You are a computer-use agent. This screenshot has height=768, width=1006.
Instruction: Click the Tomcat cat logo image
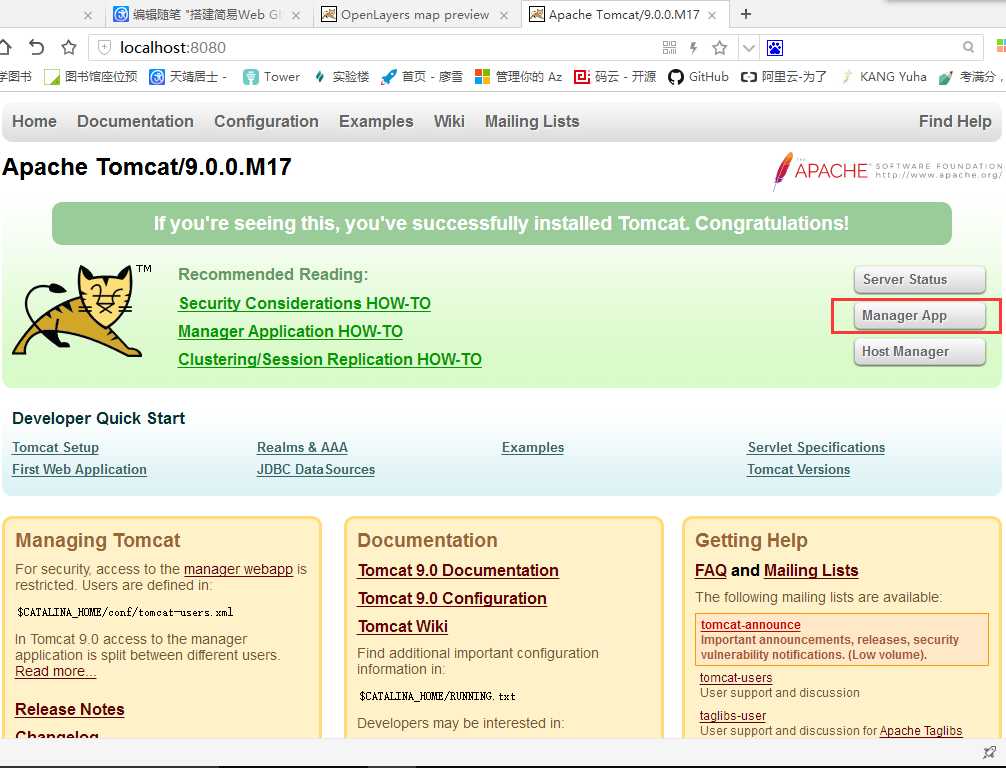coord(81,310)
